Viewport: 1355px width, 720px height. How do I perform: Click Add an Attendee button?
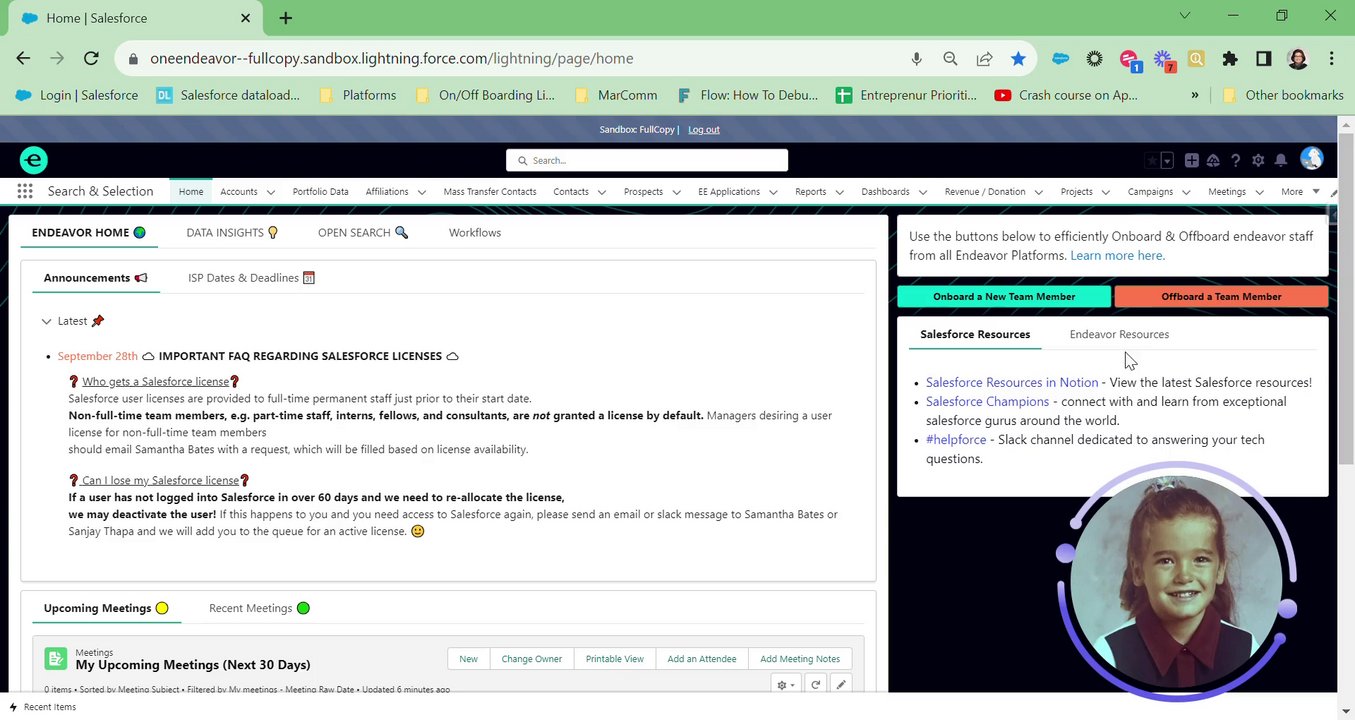point(702,659)
